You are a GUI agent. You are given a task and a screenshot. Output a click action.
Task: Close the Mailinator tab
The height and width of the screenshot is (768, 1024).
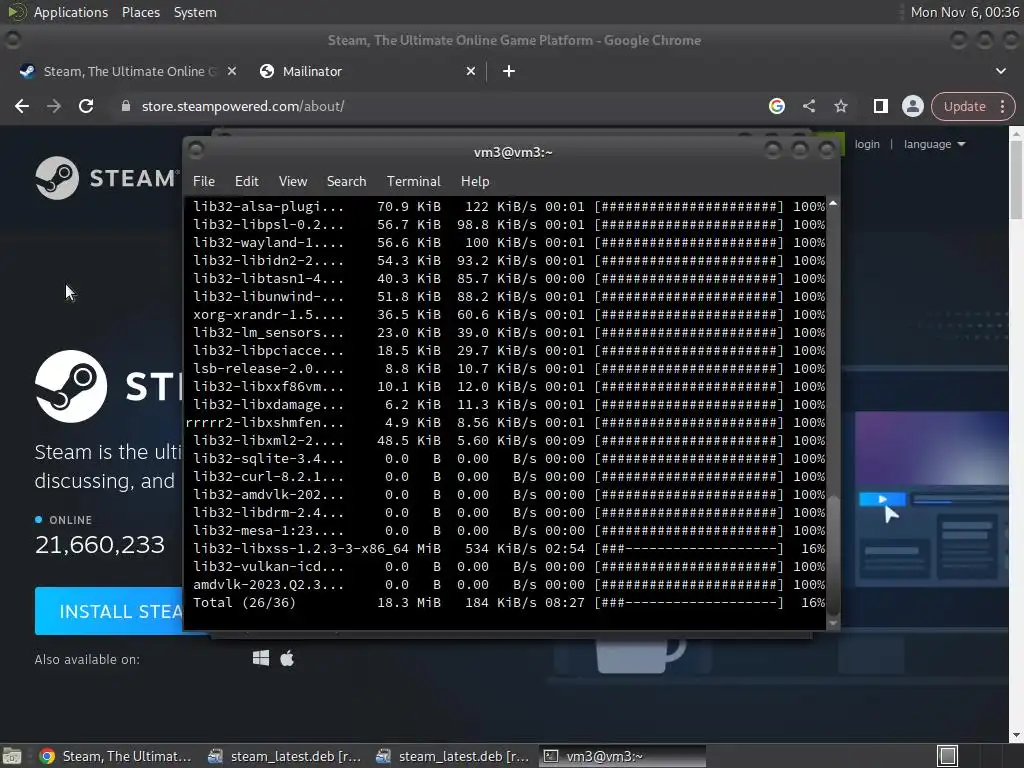tap(471, 71)
